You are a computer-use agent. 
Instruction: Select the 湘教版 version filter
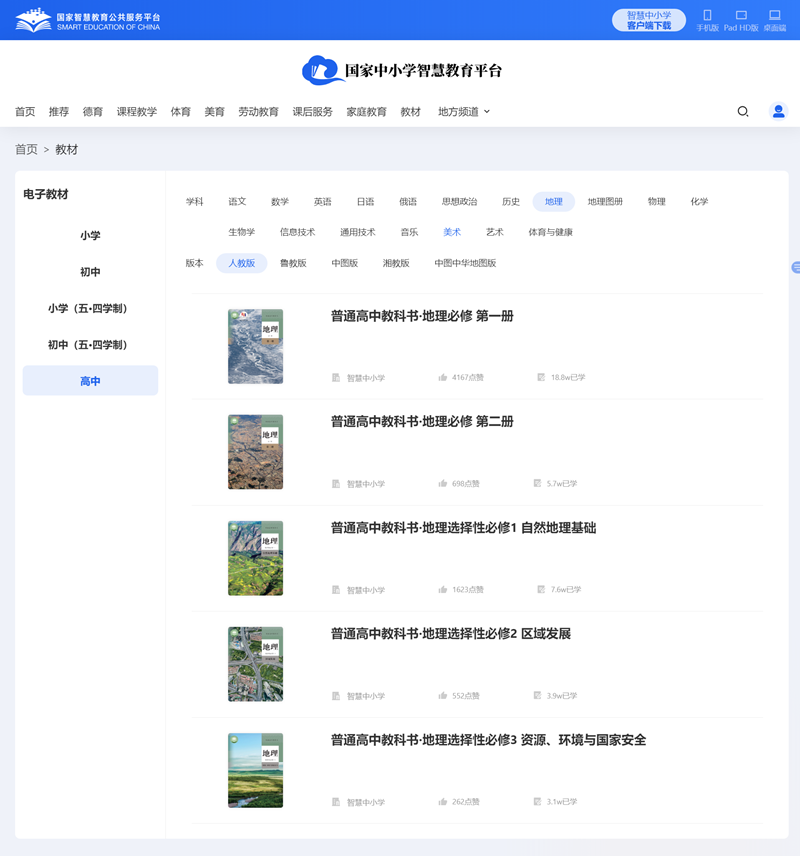(x=394, y=263)
